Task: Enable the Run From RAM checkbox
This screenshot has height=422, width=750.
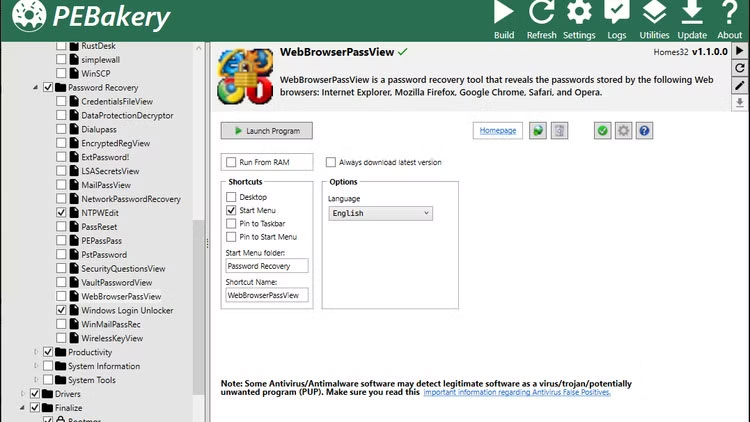Action: [x=231, y=162]
